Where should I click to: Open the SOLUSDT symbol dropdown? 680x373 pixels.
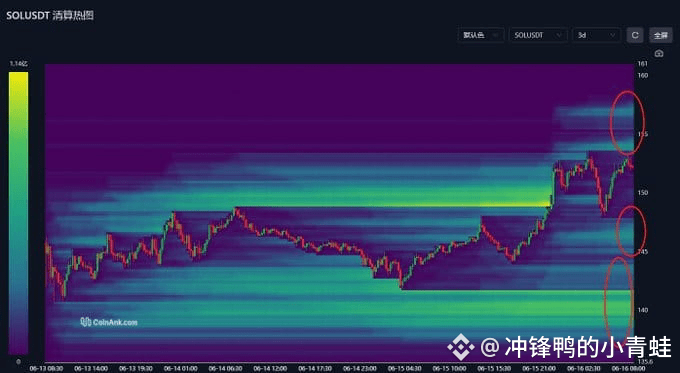pyautogui.click(x=538, y=35)
